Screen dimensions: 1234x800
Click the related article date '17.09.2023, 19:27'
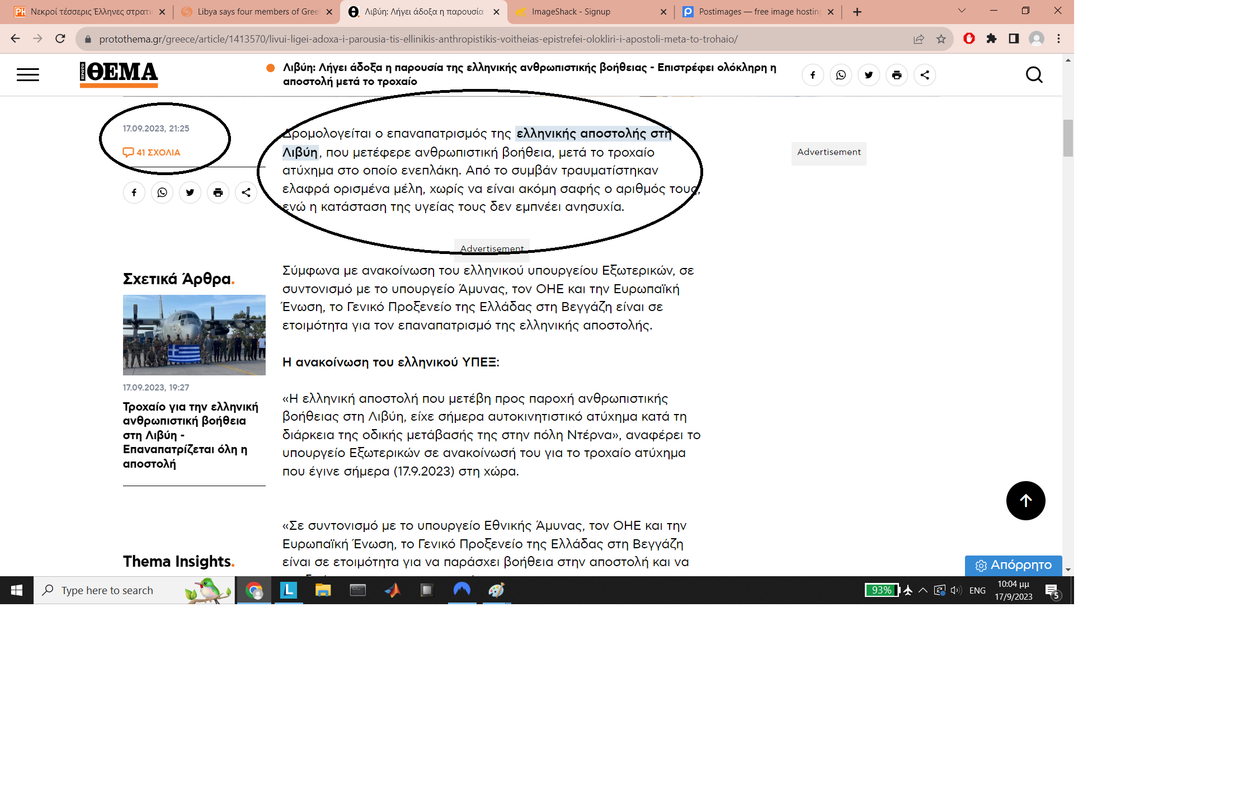[x=156, y=387]
